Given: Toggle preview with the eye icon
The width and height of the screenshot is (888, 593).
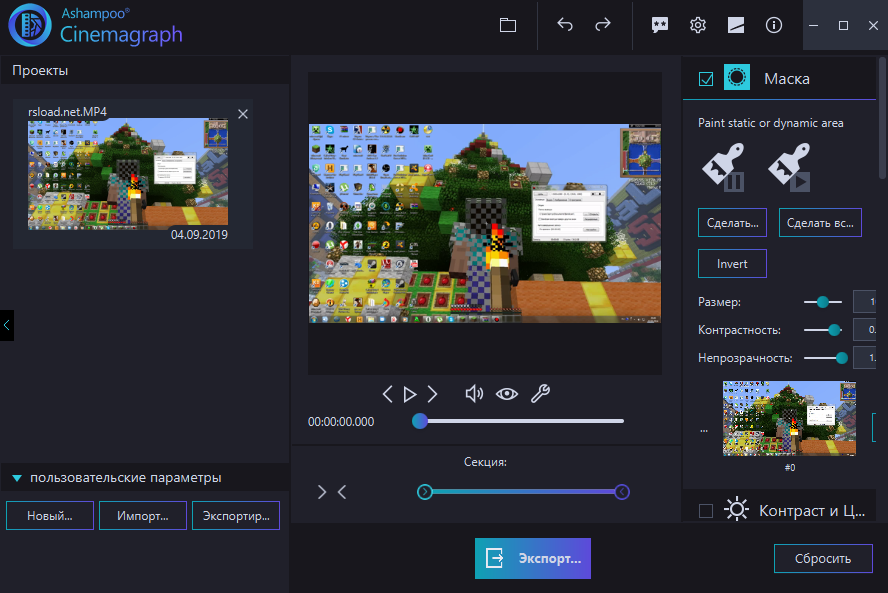Looking at the screenshot, I should point(507,394).
